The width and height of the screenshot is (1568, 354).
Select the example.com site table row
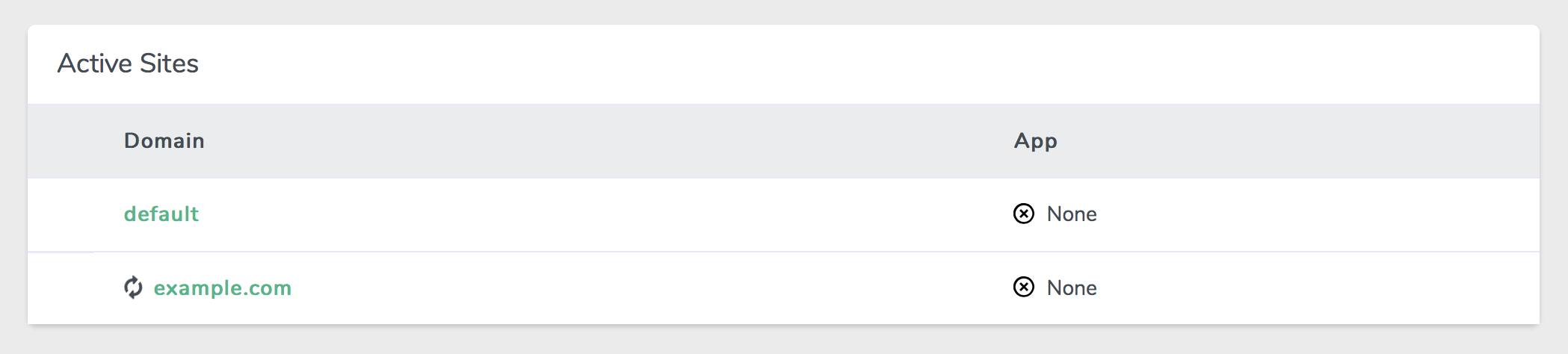click(x=598, y=288)
